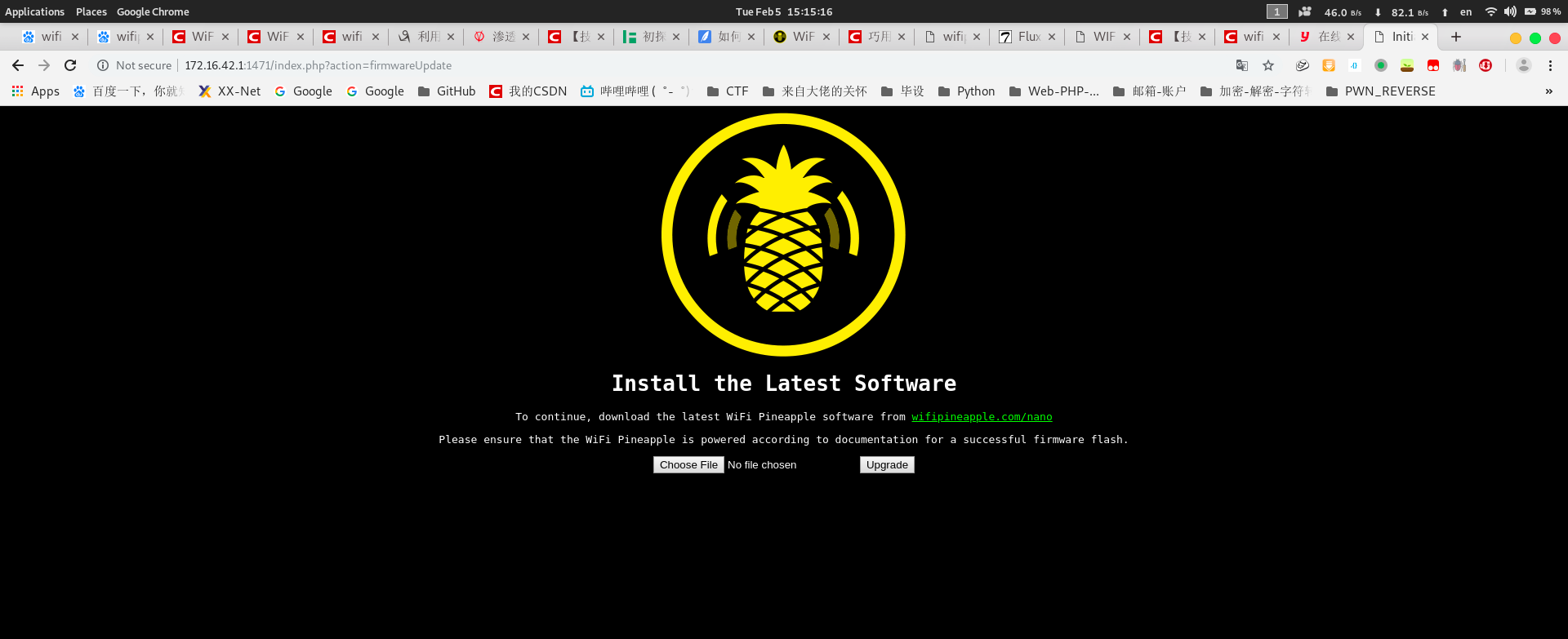Click the translate page icon
Viewport: 1568px width, 639px height.
click(x=1242, y=65)
